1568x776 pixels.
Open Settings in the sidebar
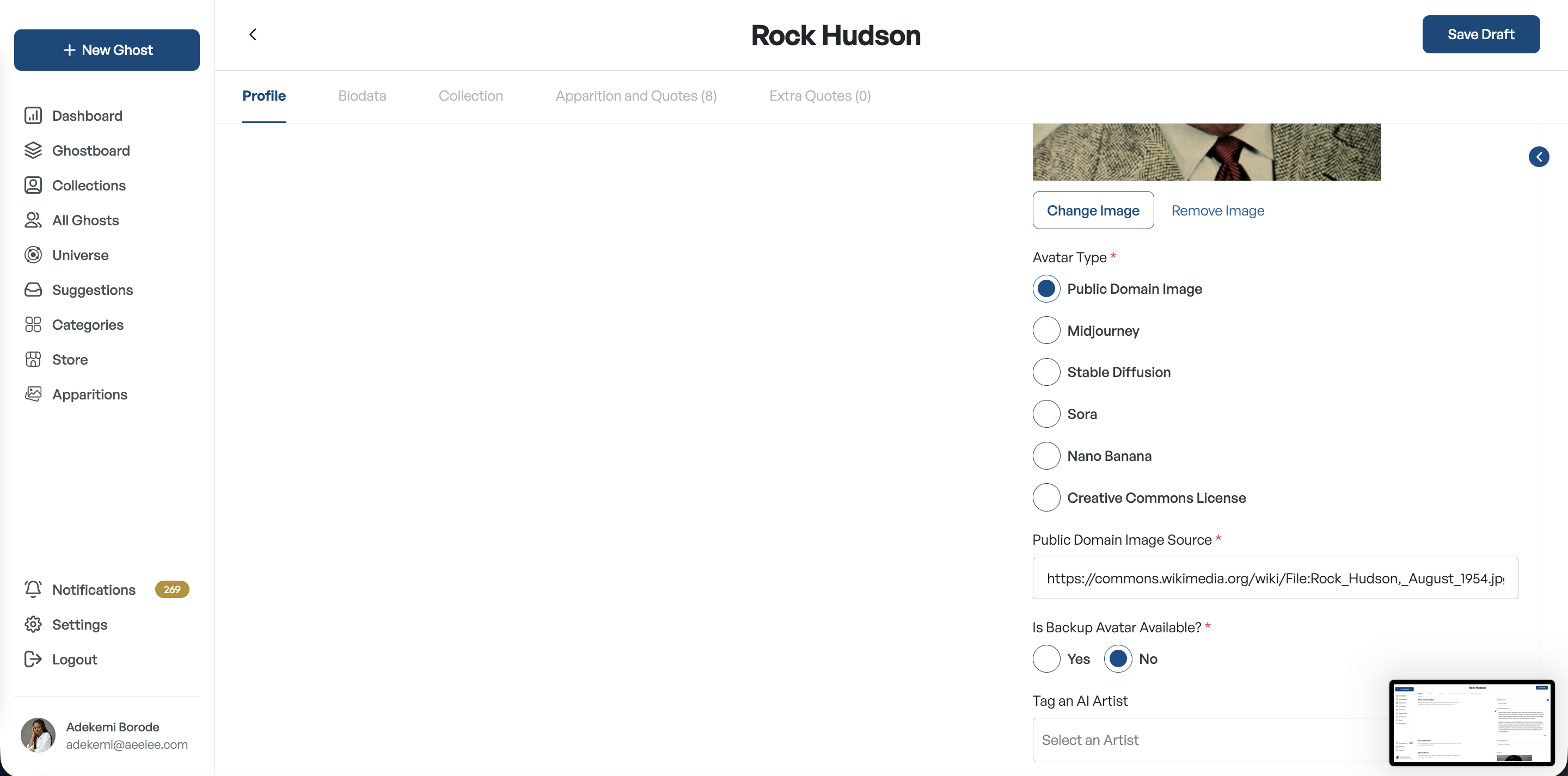click(79, 625)
